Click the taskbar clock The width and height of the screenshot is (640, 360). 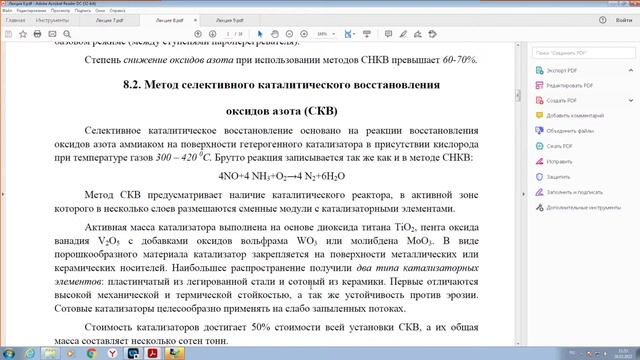tap(623, 353)
